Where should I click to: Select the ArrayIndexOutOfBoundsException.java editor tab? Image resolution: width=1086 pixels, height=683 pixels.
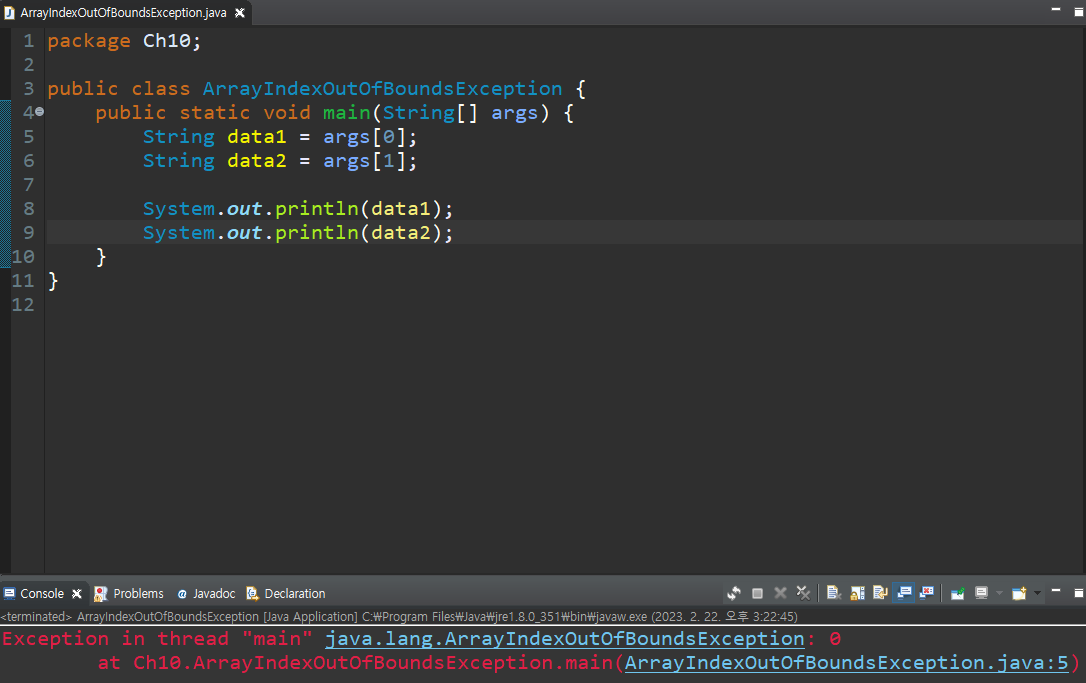coord(123,12)
